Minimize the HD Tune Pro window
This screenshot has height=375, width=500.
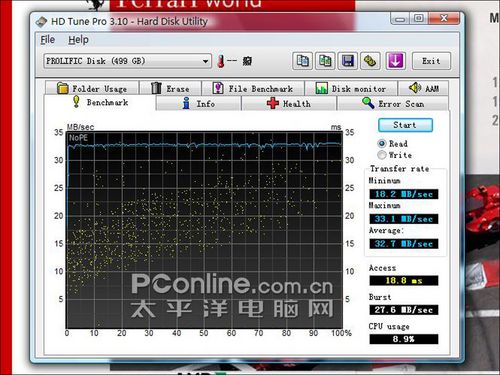coord(400,19)
